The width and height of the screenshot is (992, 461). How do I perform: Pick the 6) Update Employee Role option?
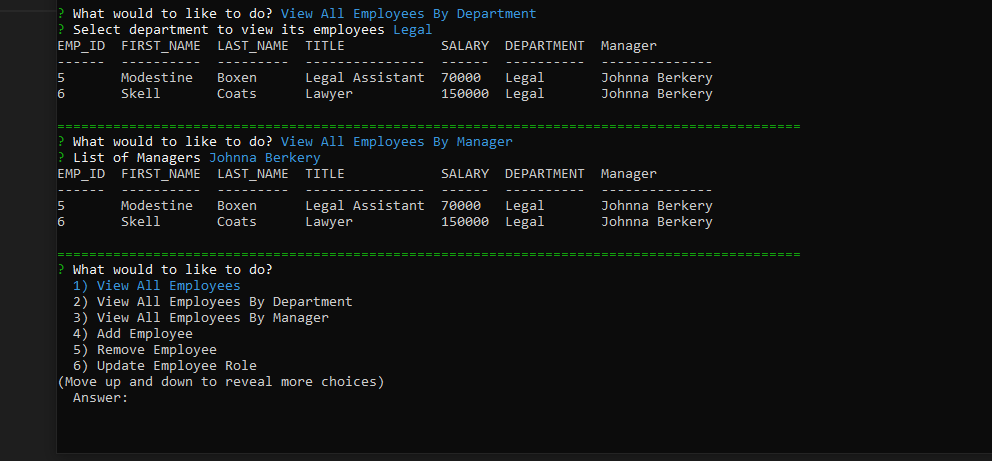164,366
